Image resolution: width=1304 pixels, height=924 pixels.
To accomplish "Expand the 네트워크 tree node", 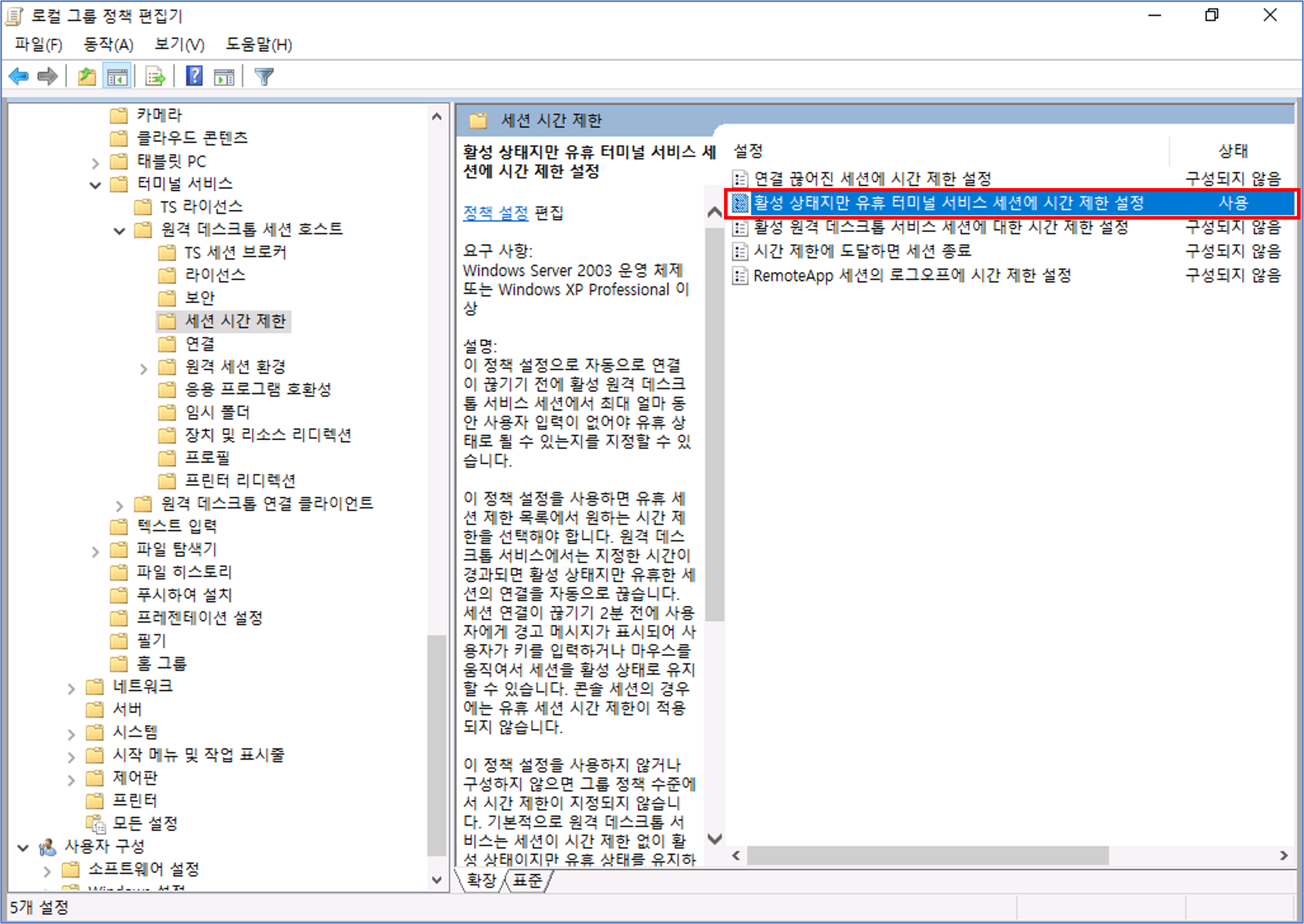I will [71, 689].
